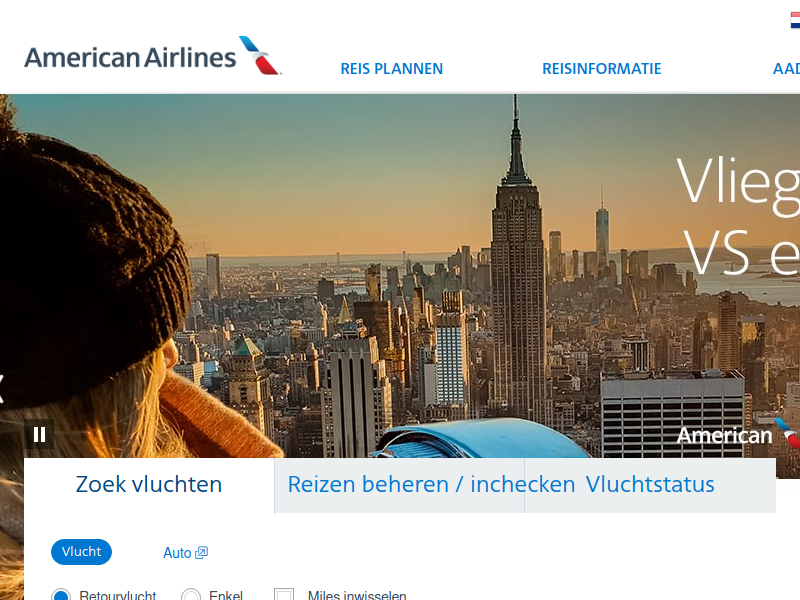Click the Vlieg hero headline text

tap(738, 184)
